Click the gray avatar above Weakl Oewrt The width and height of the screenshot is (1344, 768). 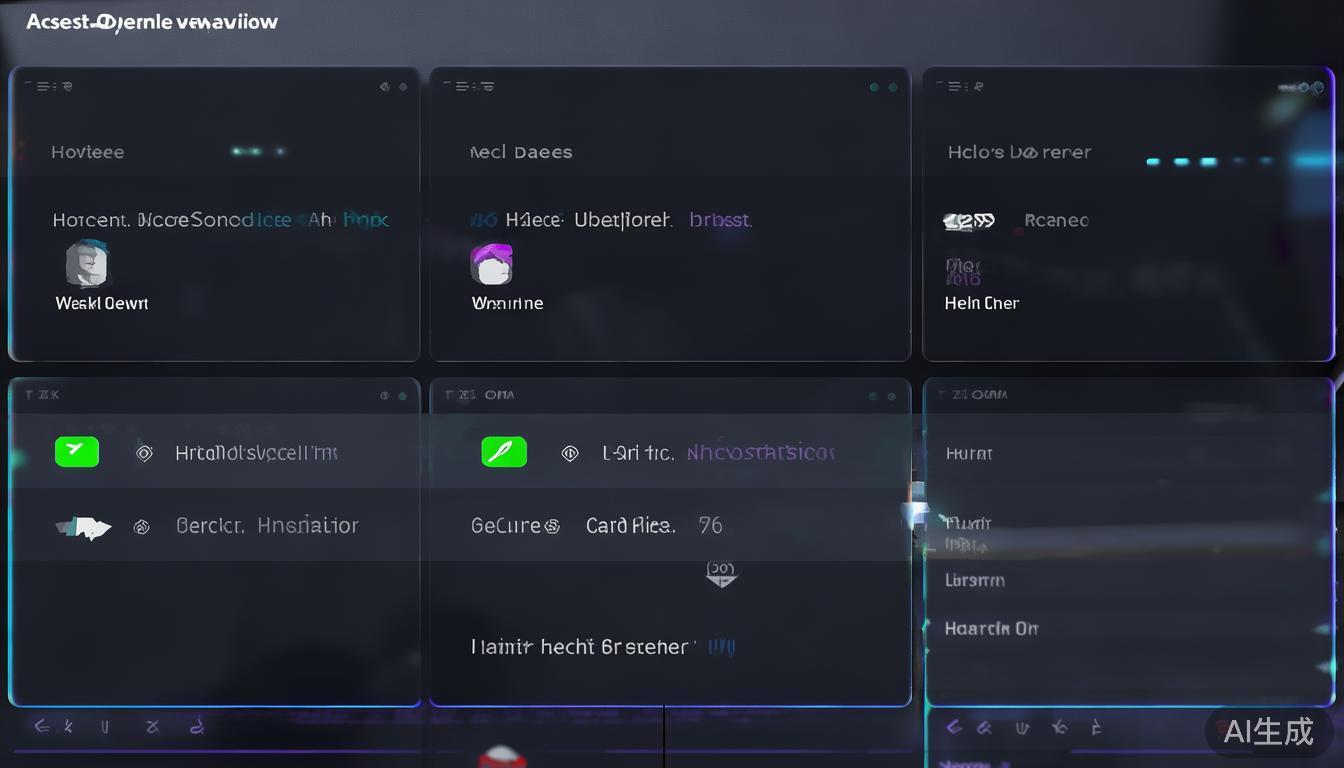click(86, 264)
